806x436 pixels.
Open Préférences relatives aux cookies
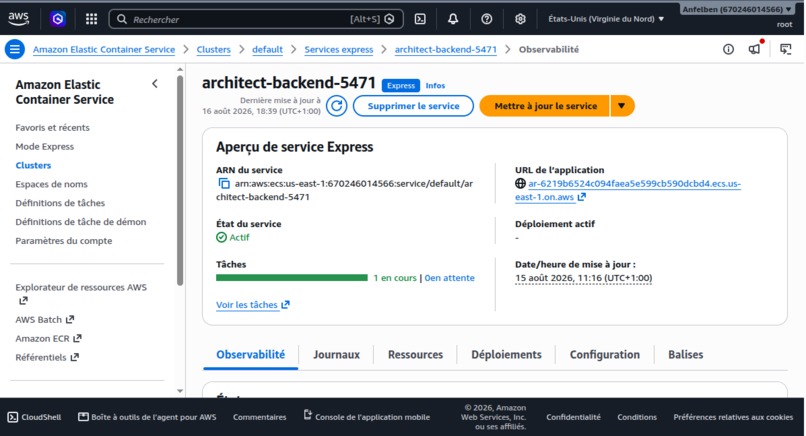[x=733, y=417]
